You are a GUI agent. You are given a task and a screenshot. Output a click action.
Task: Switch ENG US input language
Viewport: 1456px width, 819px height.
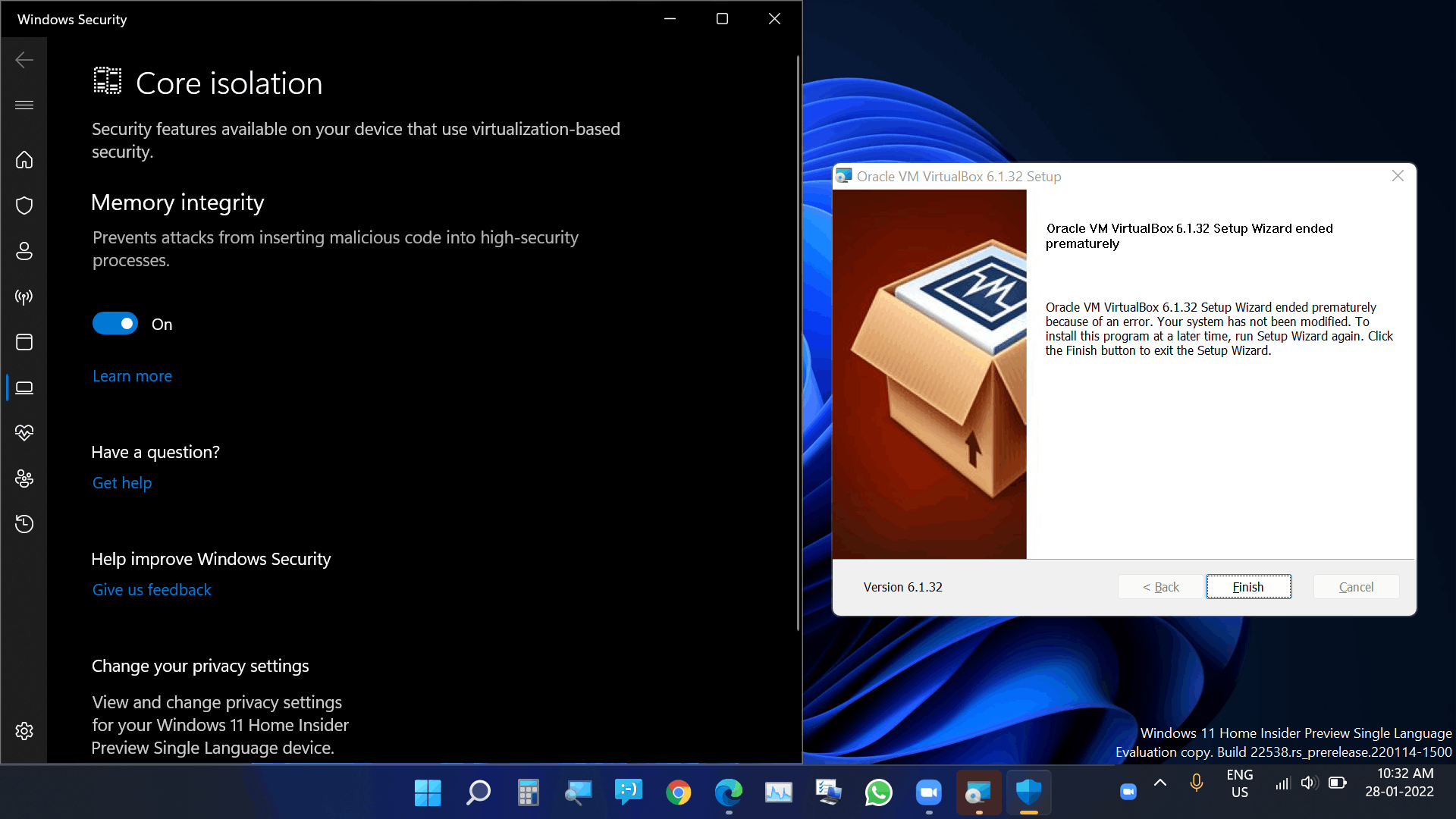pos(1240,783)
